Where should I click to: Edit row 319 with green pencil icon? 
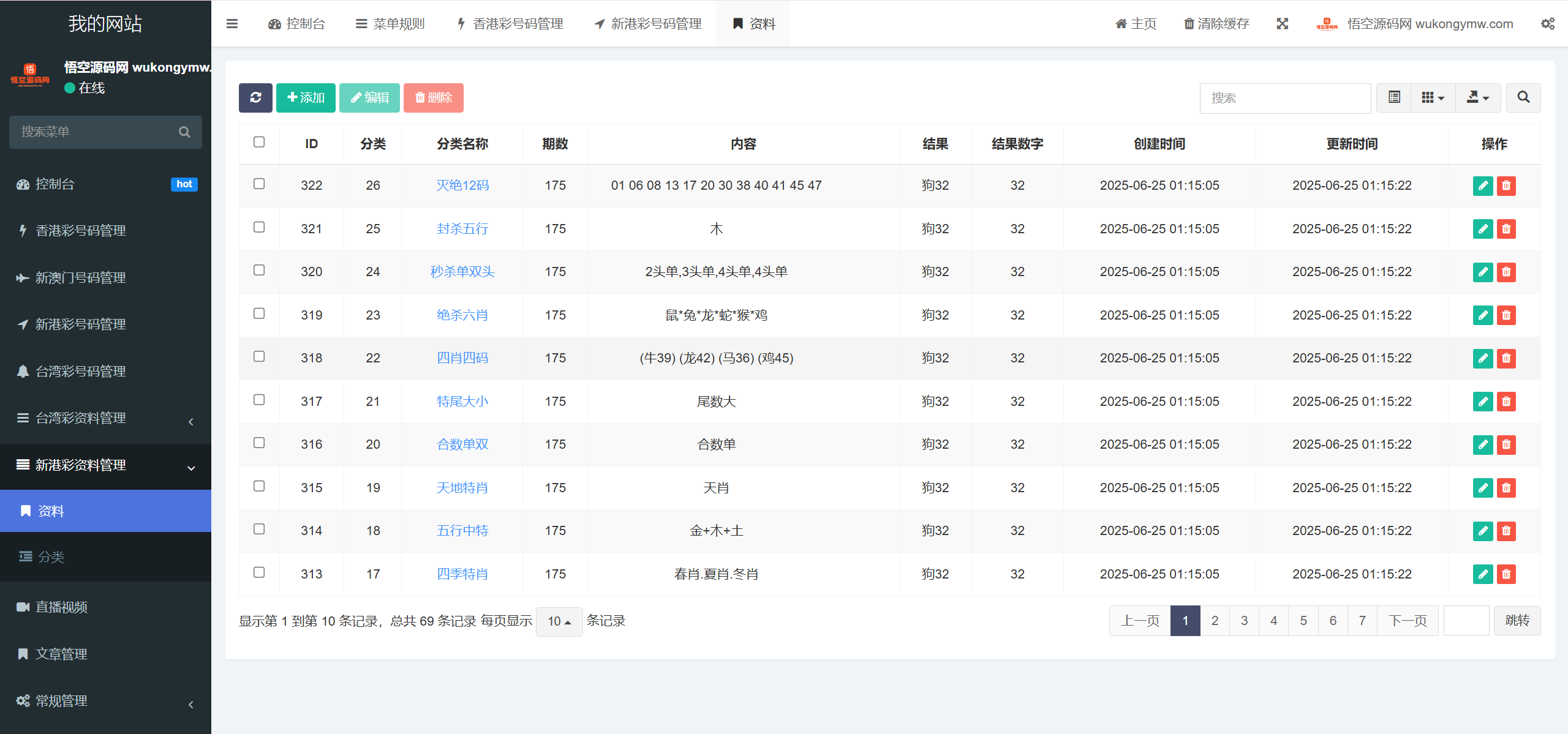tap(1483, 315)
